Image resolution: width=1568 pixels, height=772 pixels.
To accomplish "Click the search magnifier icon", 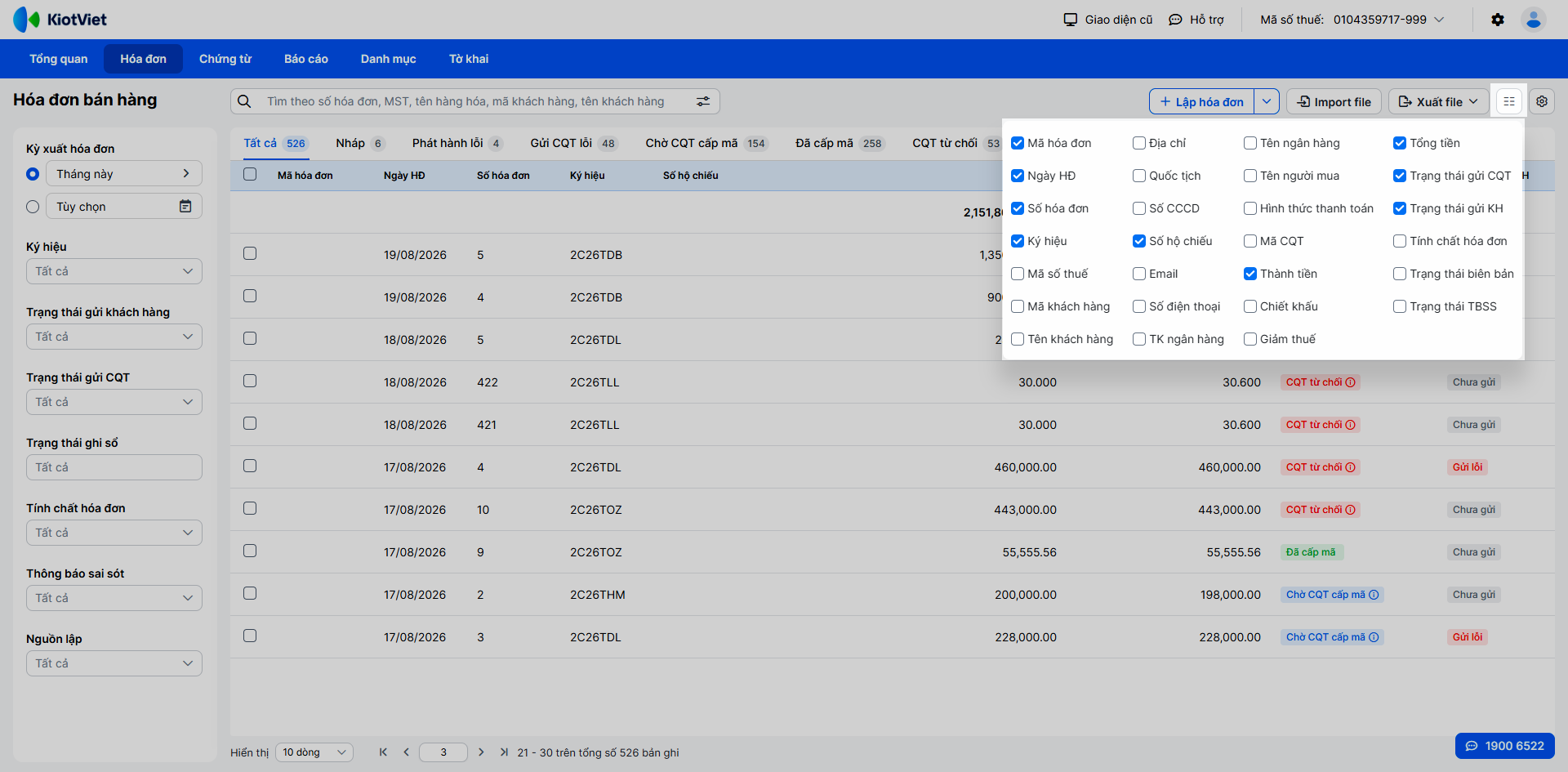I will pos(244,101).
